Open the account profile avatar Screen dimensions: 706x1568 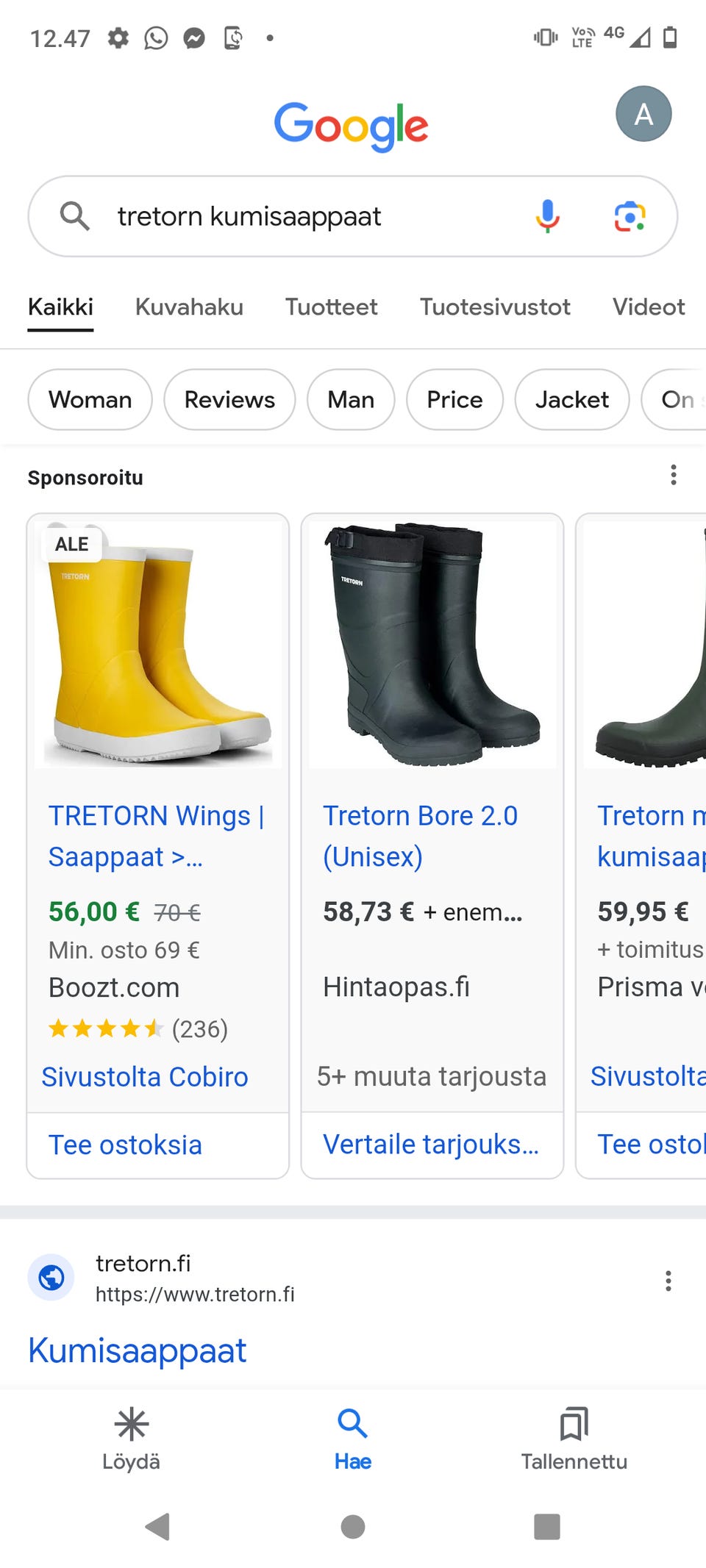click(x=643, y=114)
